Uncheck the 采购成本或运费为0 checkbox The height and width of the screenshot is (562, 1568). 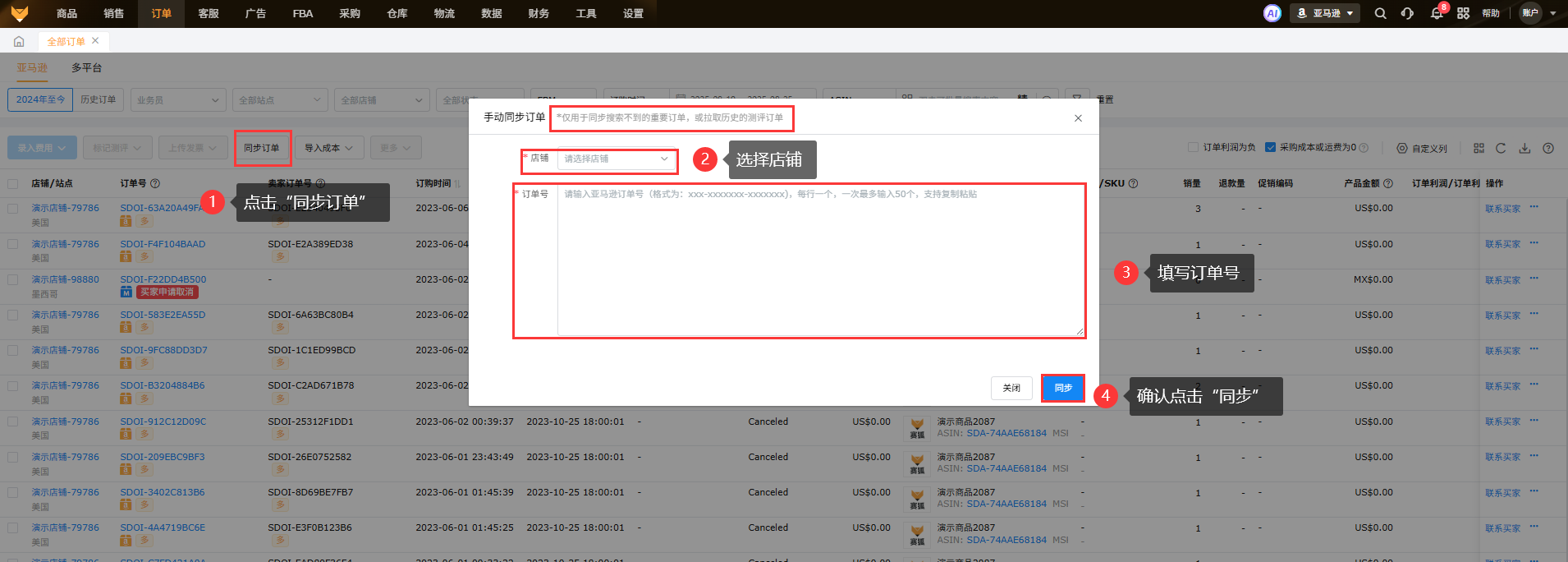pos(1270,148)
